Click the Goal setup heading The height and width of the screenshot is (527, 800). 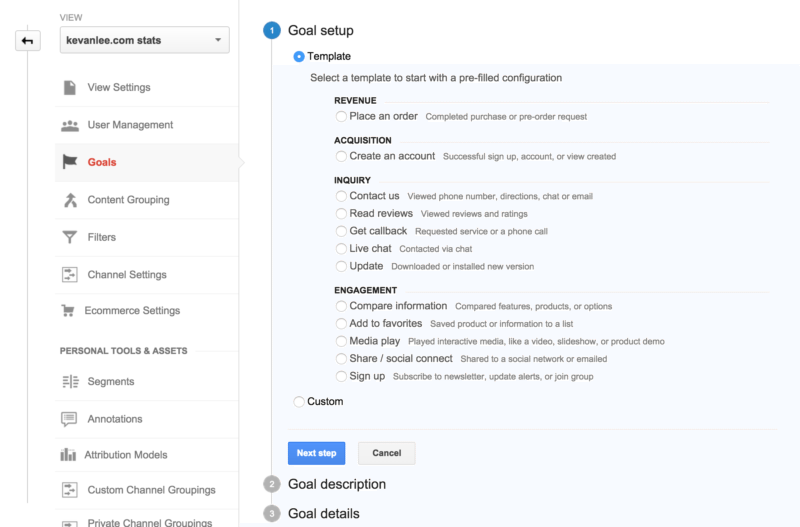click(x=320, y=31)
